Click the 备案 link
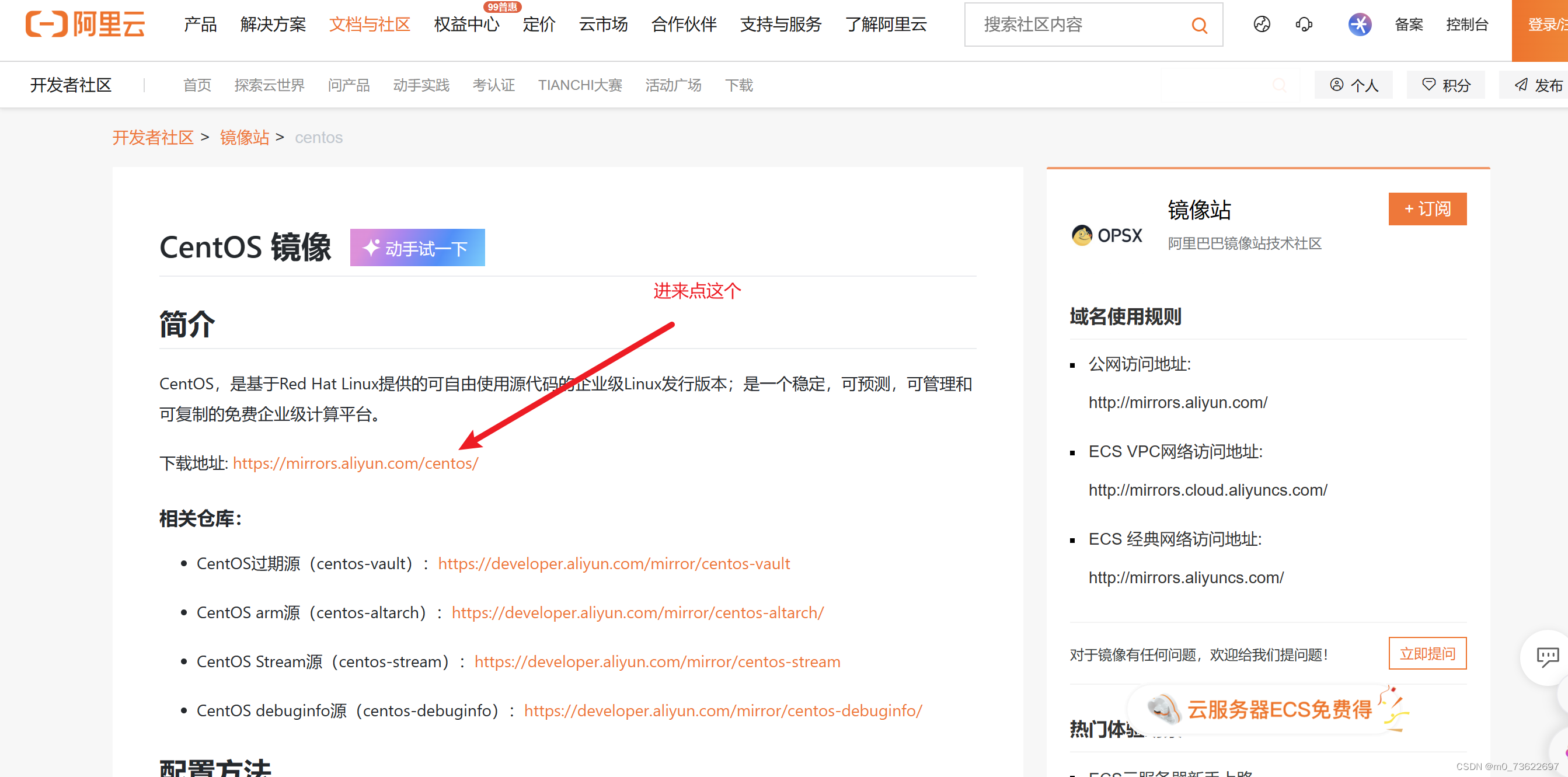The height and width of the screenshot is (777, 1568). (x=1409, y=25)
